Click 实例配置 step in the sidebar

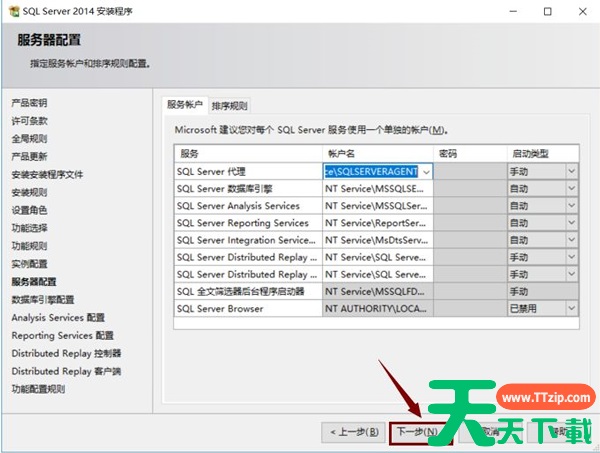coord(29,264)
